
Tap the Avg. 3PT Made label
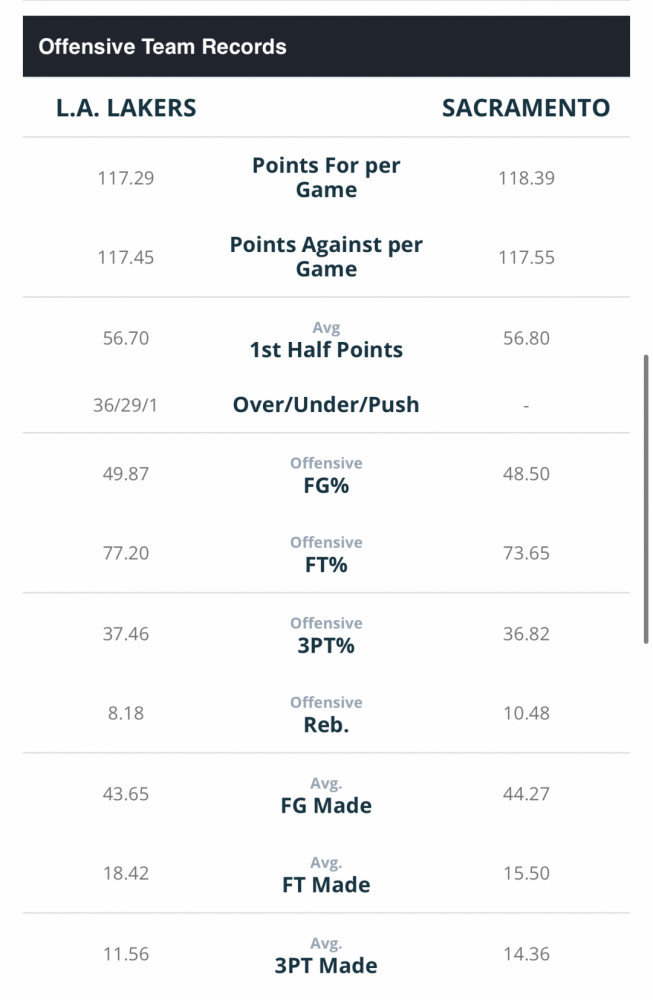(x=326, y=965)
